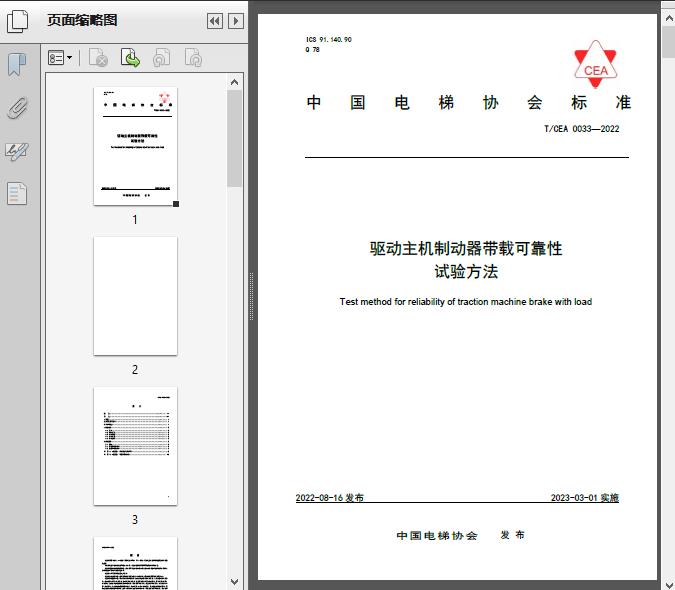Open thumbnail options dropdown menu

pos(60,58)
